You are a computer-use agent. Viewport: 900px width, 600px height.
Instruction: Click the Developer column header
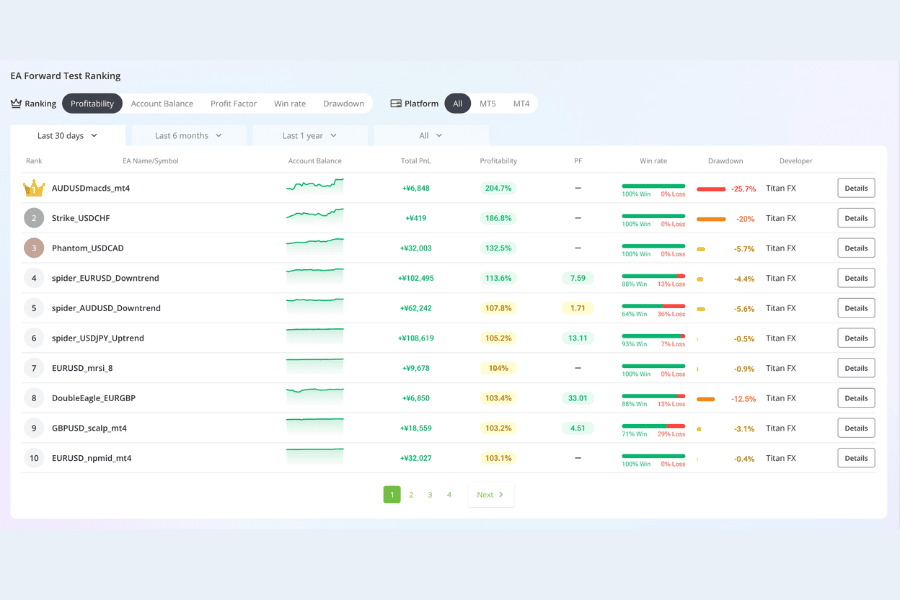[x=796, y=161]
